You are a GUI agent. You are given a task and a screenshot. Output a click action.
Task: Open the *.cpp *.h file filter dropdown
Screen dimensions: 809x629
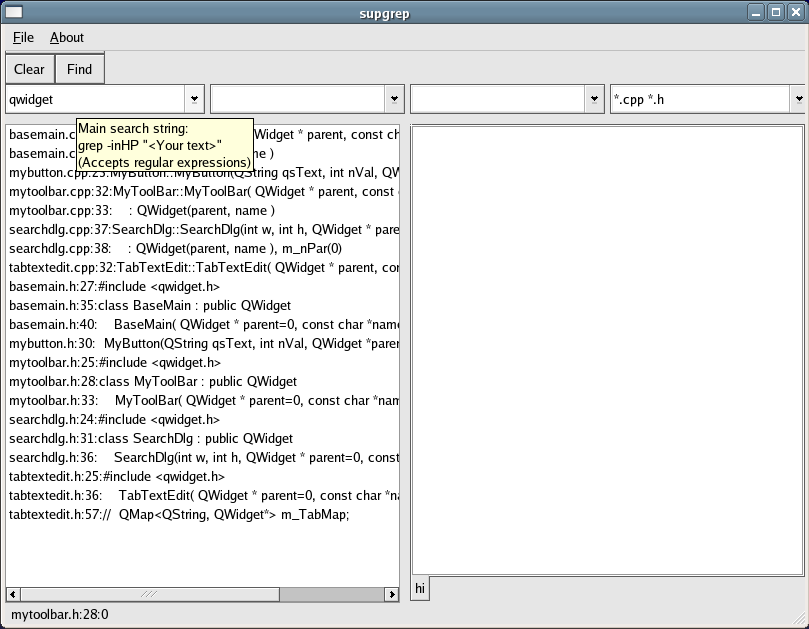coord(798,99)
